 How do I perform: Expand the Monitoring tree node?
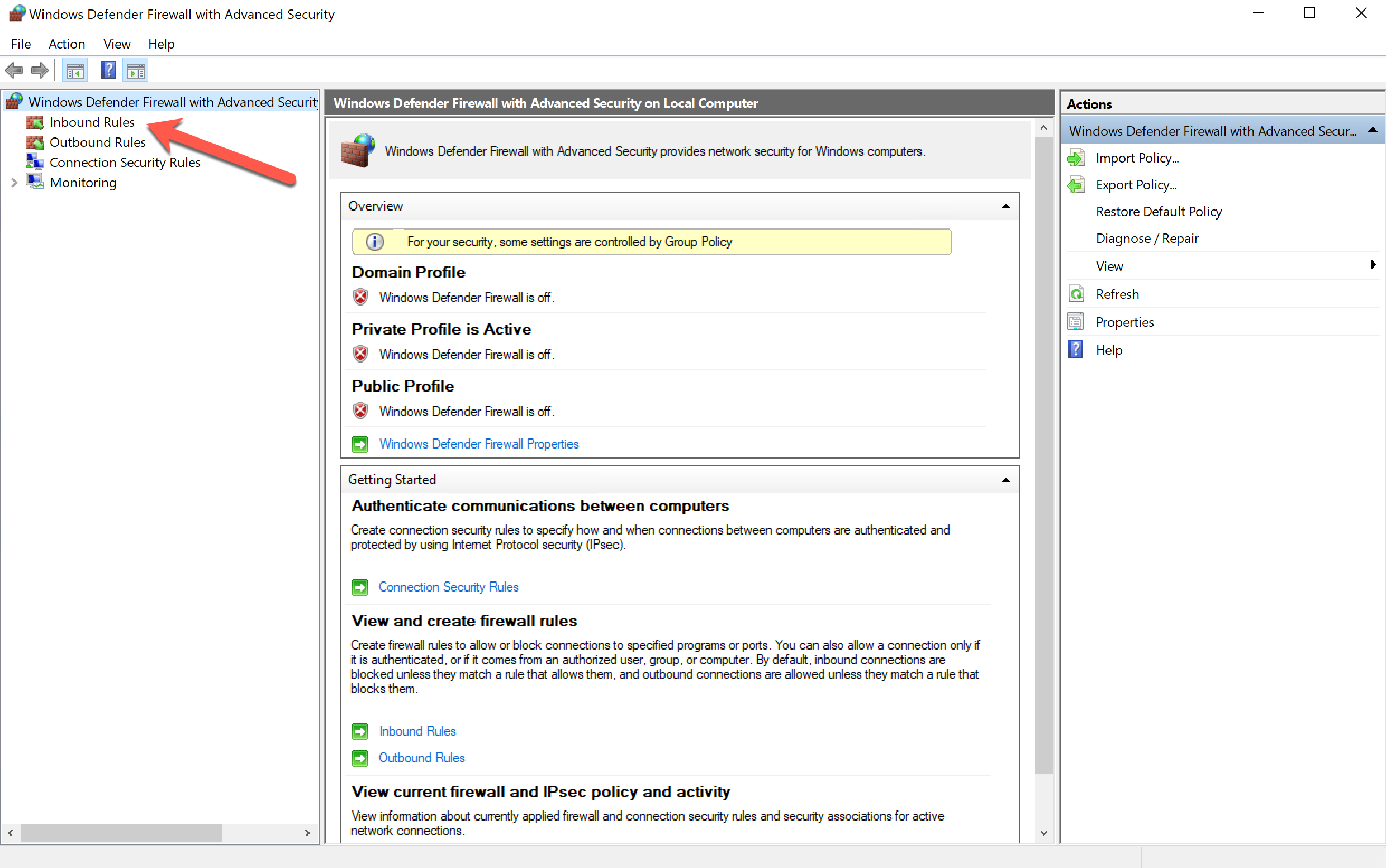(x=15, y=183)
